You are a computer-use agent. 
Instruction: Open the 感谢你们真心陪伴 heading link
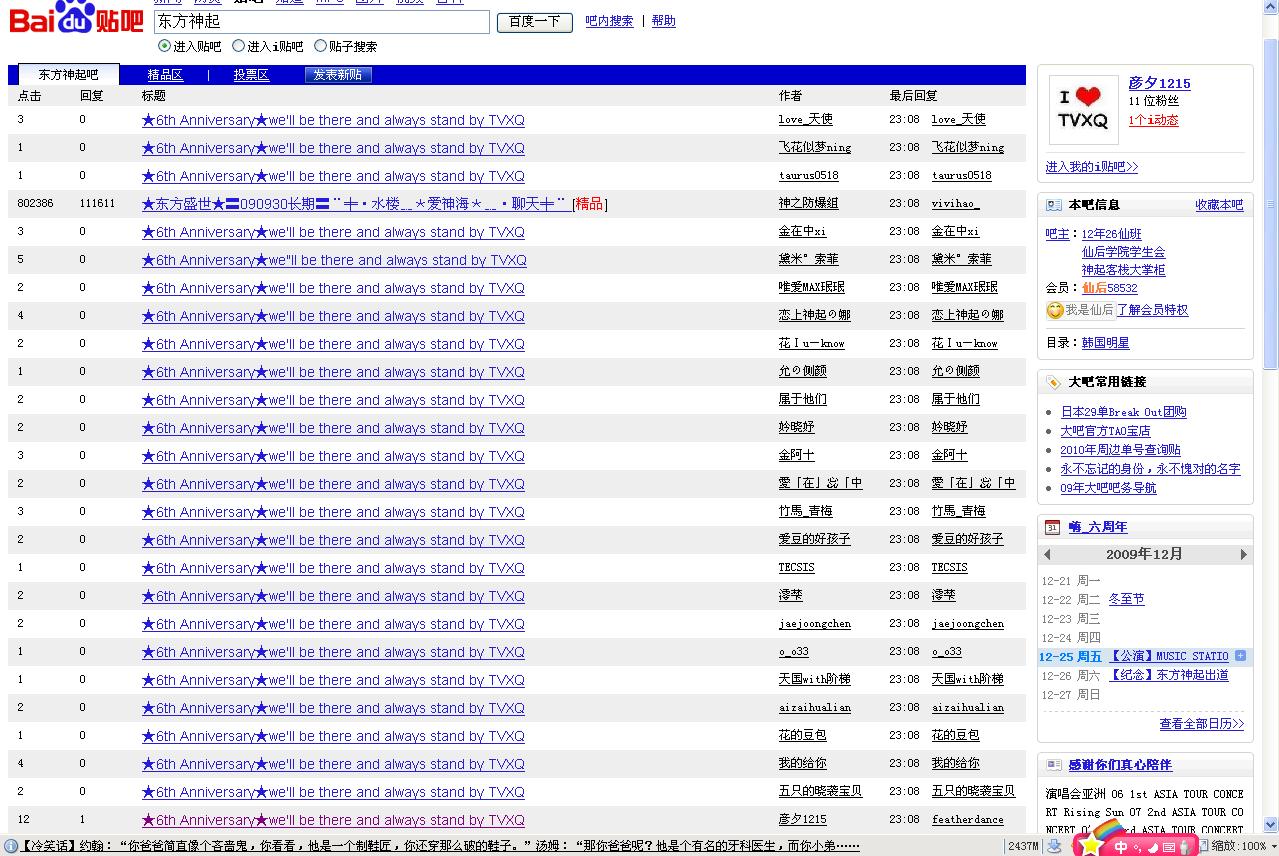(1120, 765)
